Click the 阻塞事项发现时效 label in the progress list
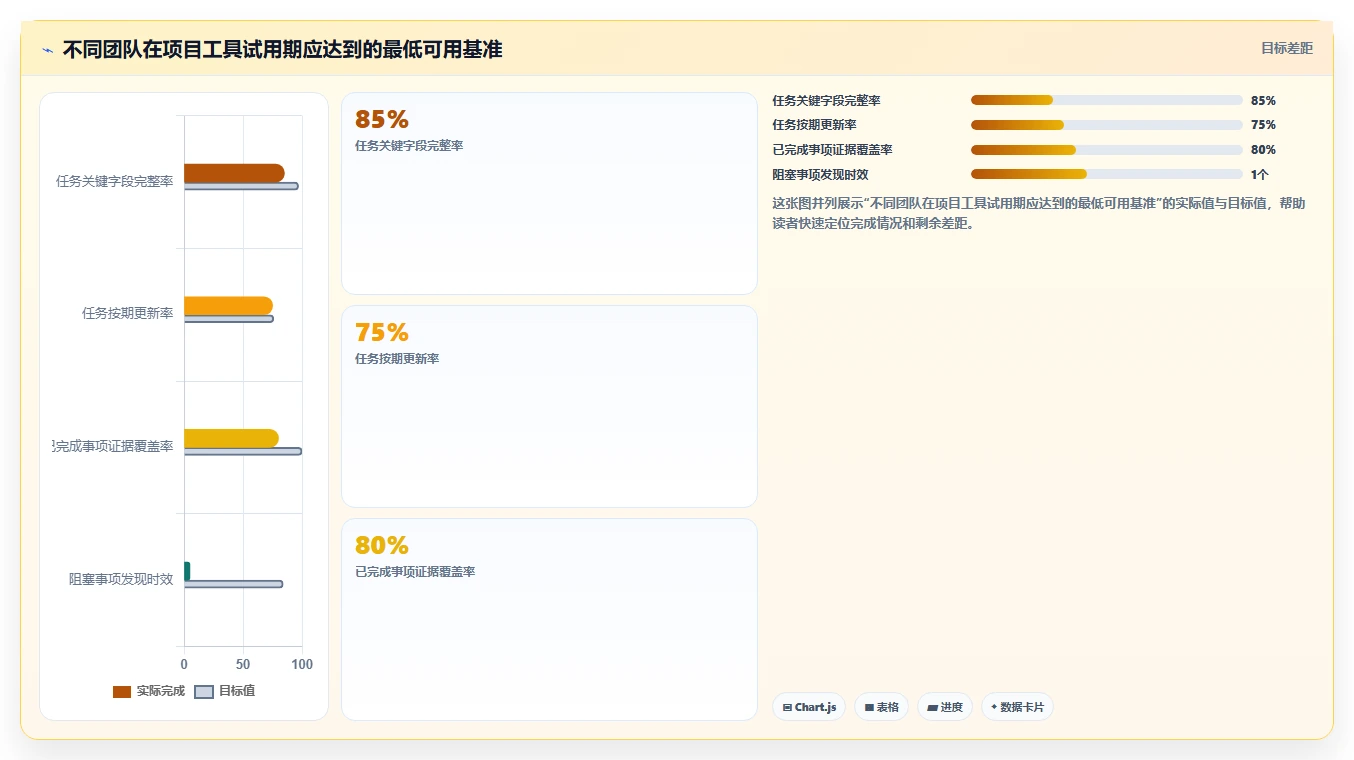The image size is (1354, 760). point(820,174)
